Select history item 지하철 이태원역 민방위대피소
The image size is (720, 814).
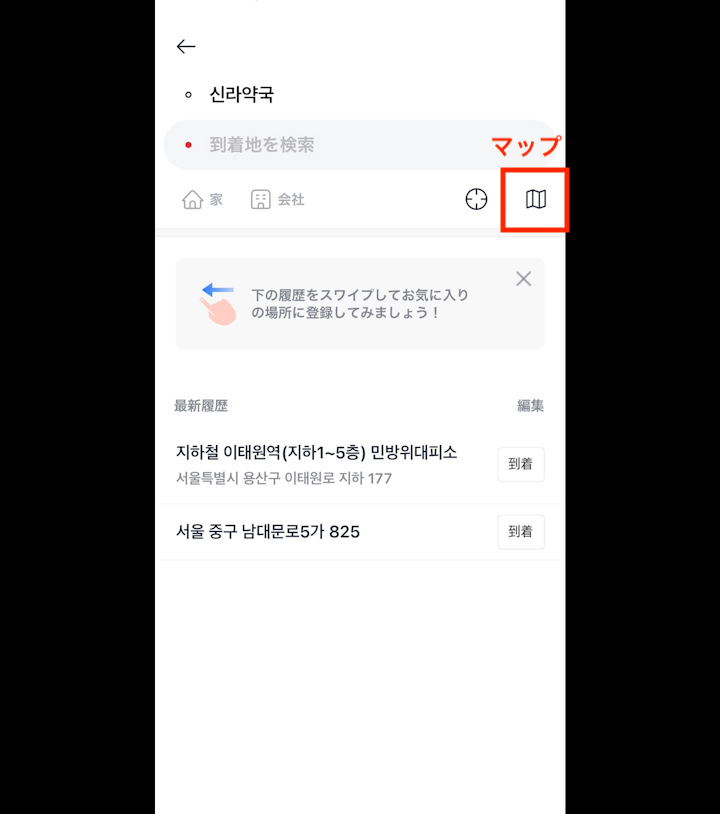pos(317,453)
